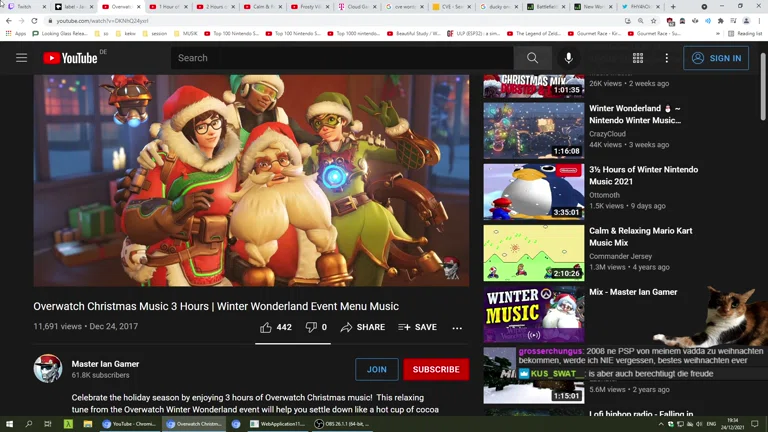Open the session bookmarks folder
The width and height of the screenshot is (768, 432).
[155, 33]
